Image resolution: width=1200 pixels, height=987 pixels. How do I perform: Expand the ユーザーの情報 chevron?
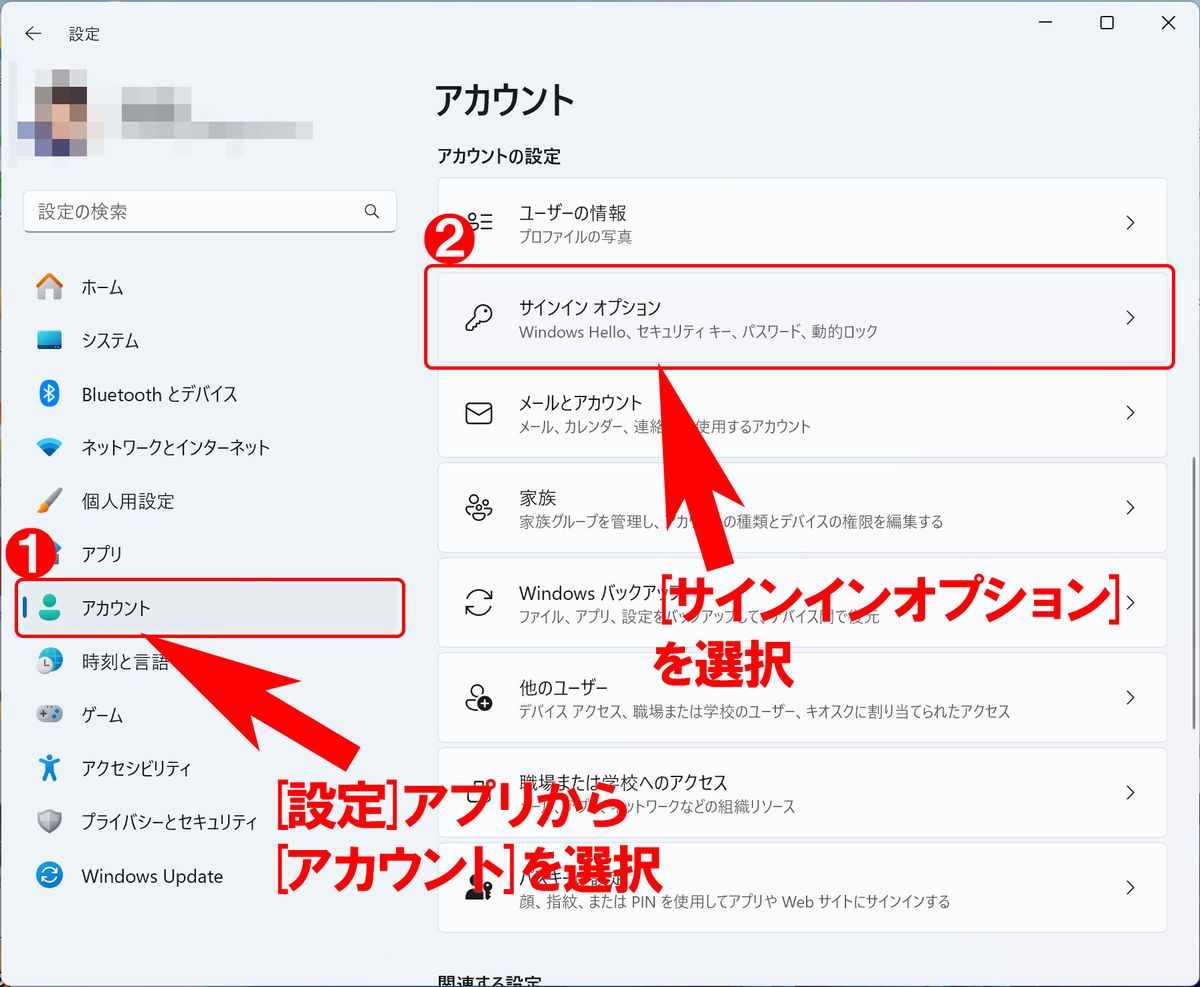(x=1130, y=223)
